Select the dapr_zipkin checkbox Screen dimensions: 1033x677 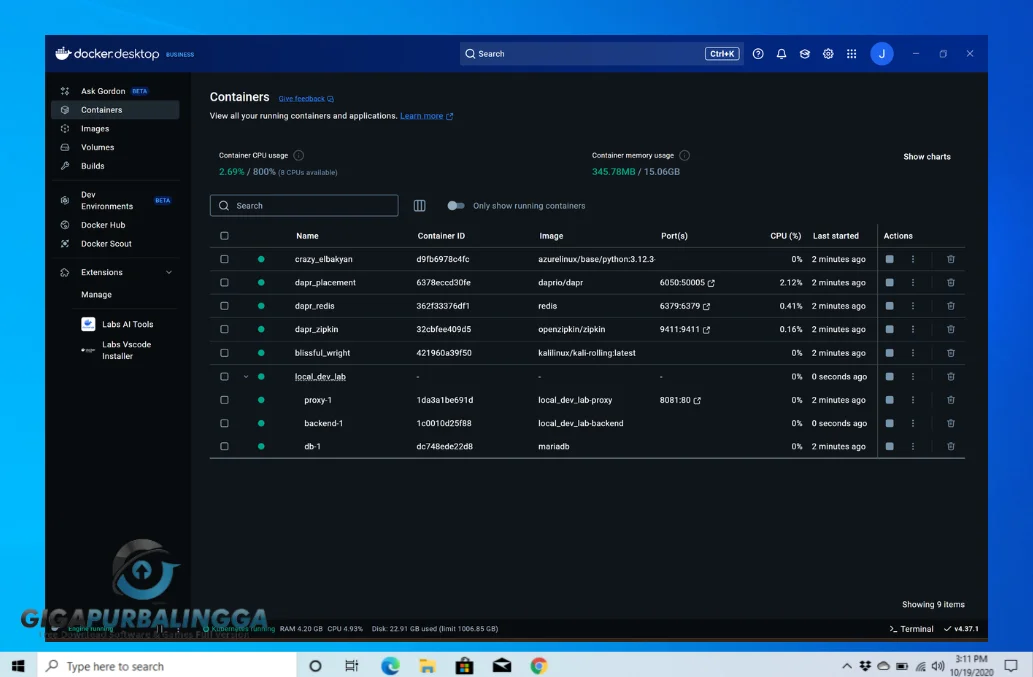[224, 329]
